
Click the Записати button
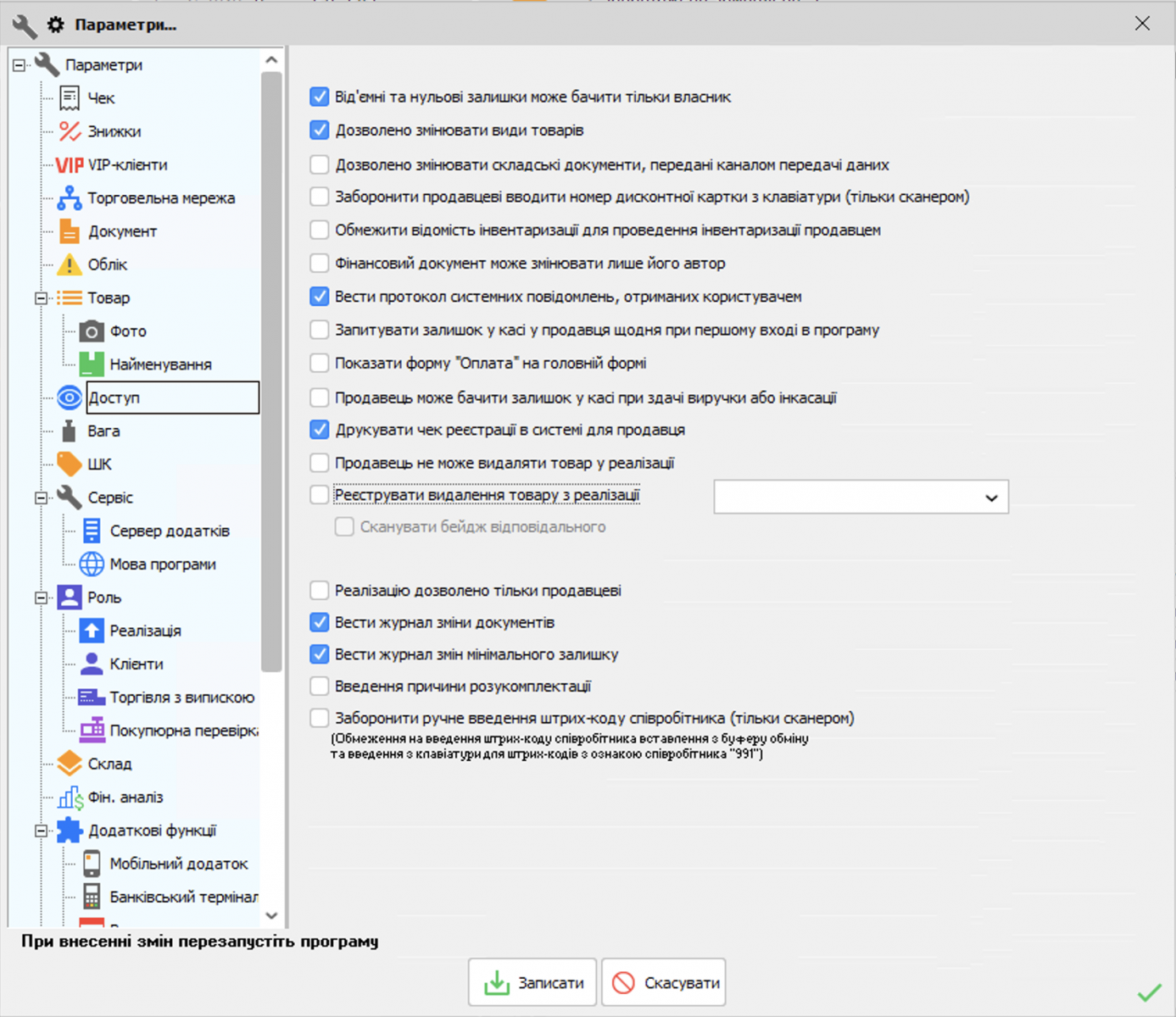pos(532,981)
